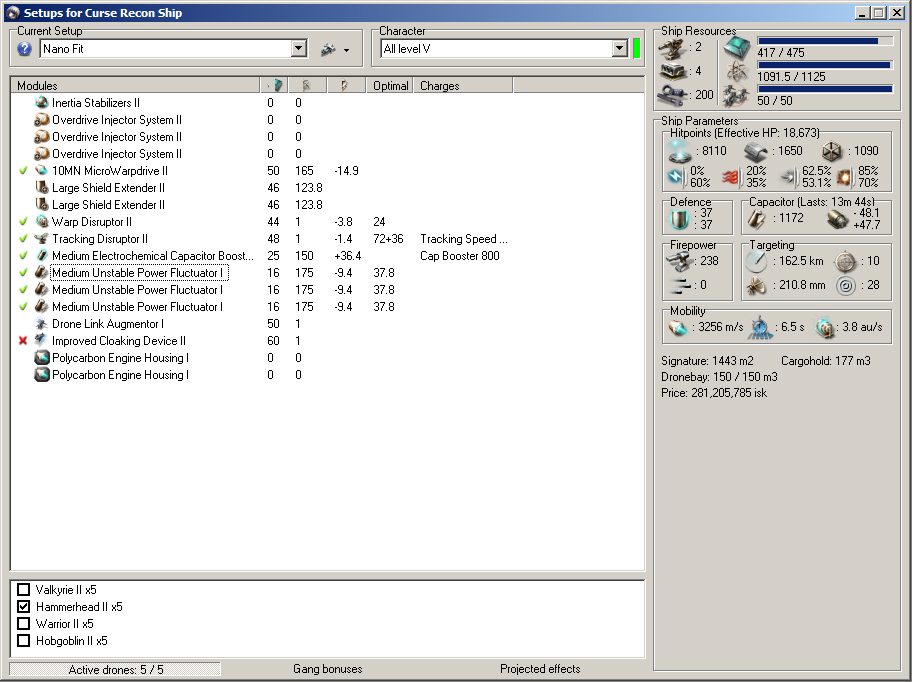
Task: Click the Warp Disruptor II module icon
Action: [x=41, y=222]
